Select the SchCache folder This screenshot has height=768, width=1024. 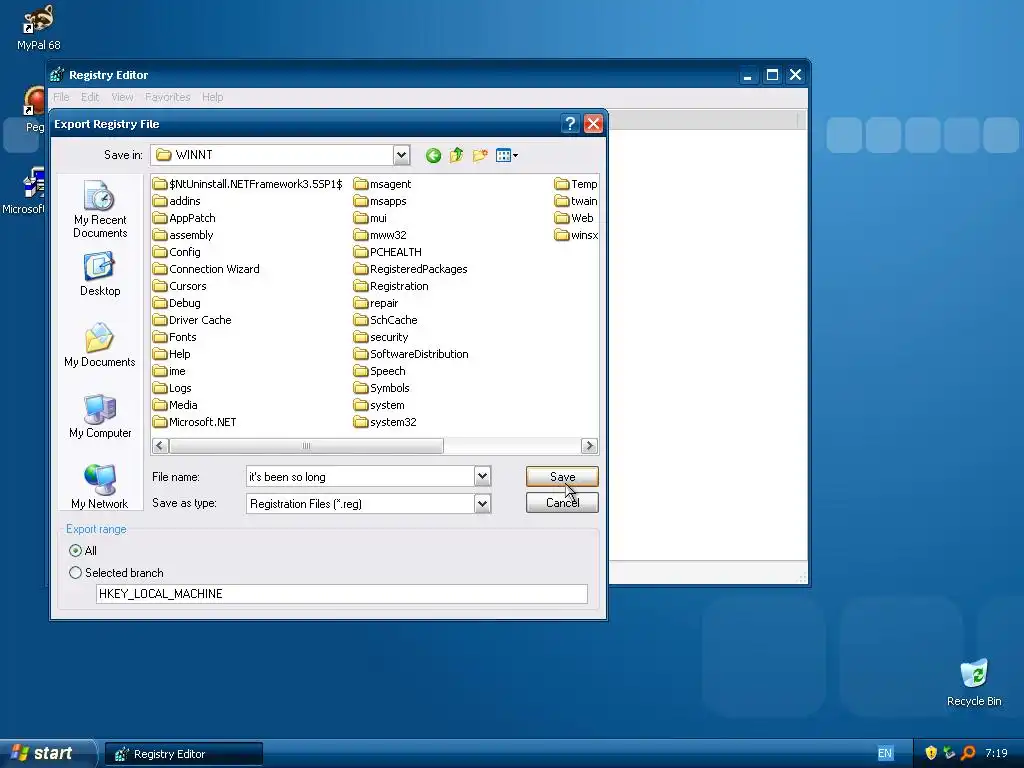pyautogui.click(x=385, y=320)
